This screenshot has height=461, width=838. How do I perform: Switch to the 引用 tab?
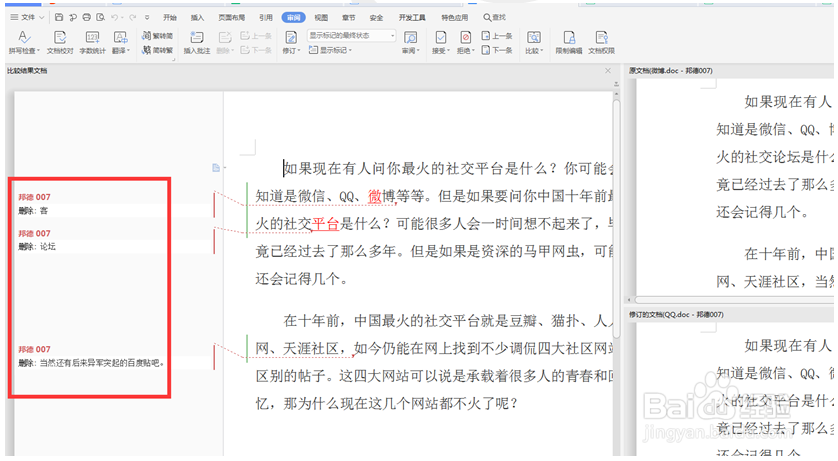(266, 18)
